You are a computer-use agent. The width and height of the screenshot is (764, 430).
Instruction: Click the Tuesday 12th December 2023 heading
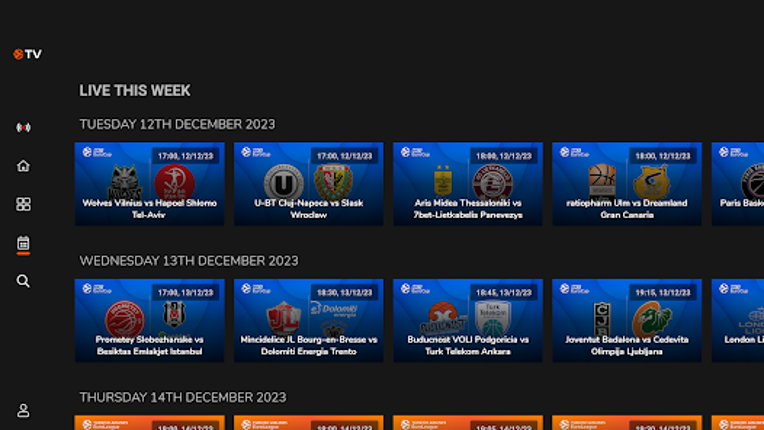pos(177,124)
